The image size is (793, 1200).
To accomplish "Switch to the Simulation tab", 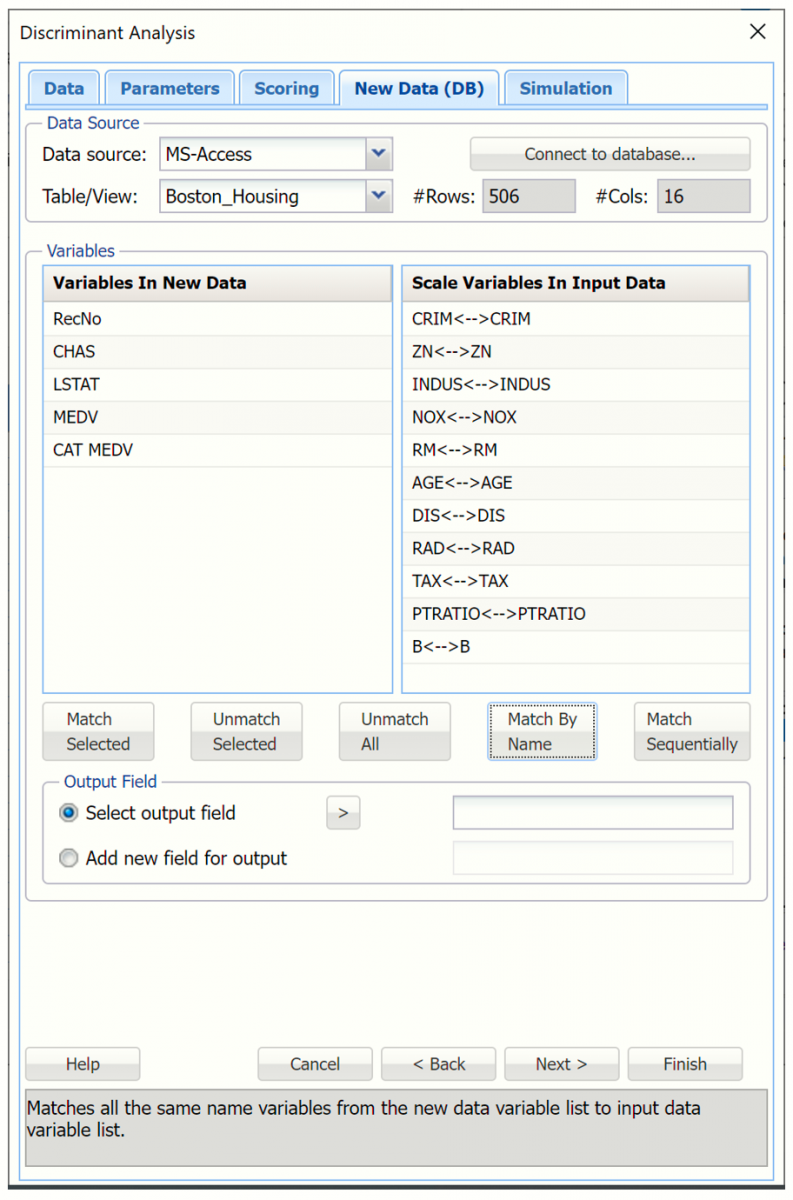I will pos(565,88).
